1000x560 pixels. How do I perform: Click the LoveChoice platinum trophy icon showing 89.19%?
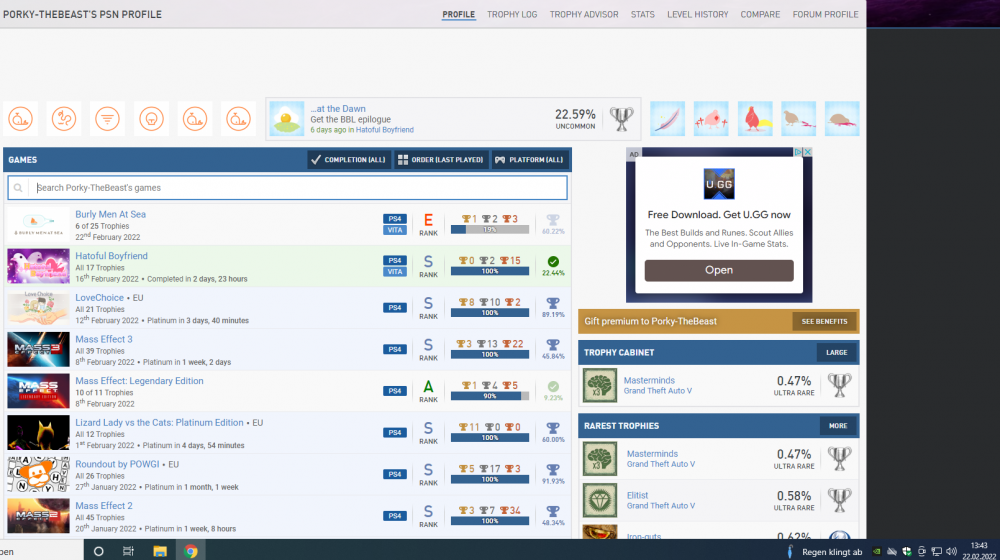click(553, 303)
